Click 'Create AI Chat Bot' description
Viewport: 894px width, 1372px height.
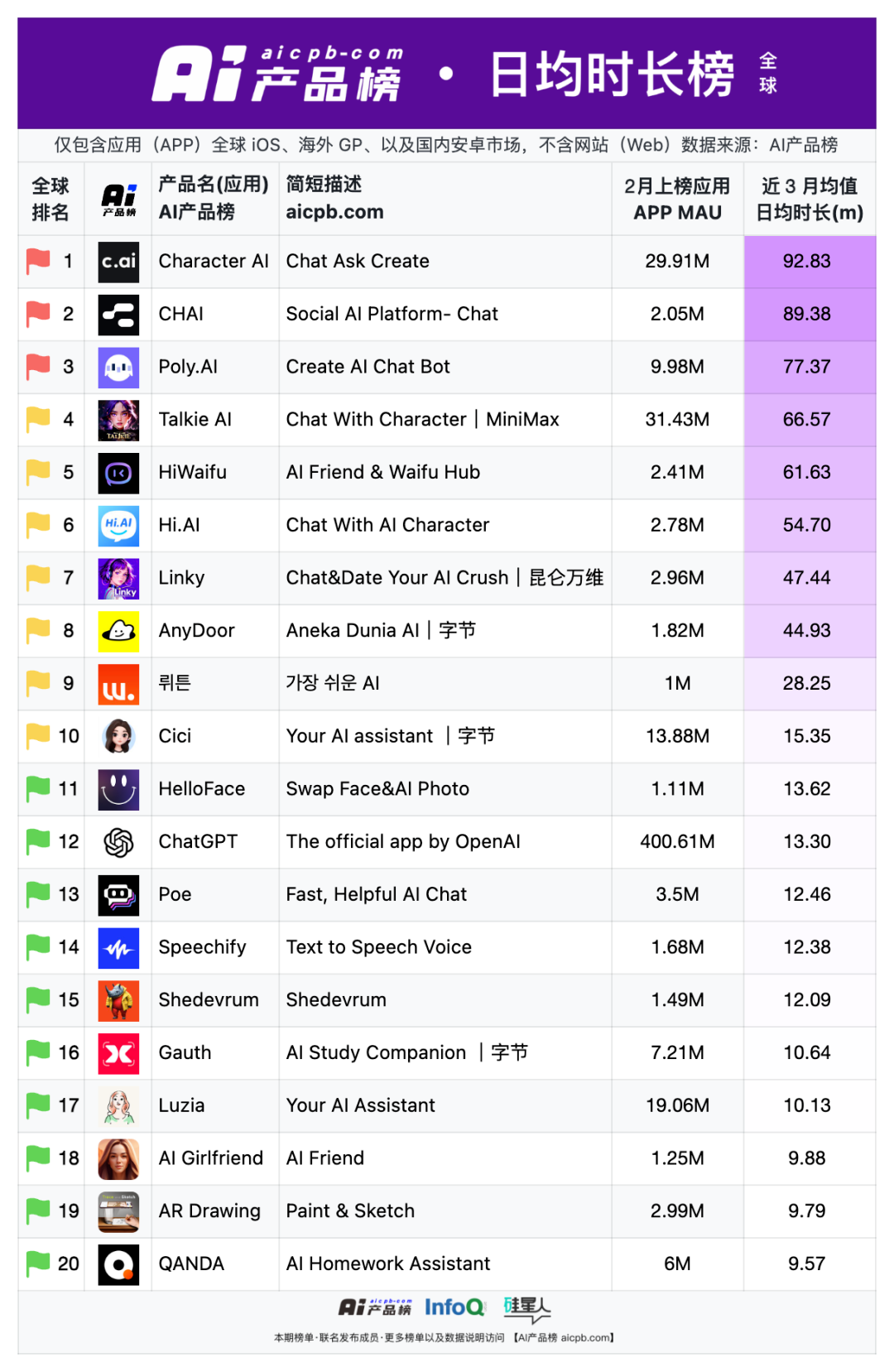[368, 367]
